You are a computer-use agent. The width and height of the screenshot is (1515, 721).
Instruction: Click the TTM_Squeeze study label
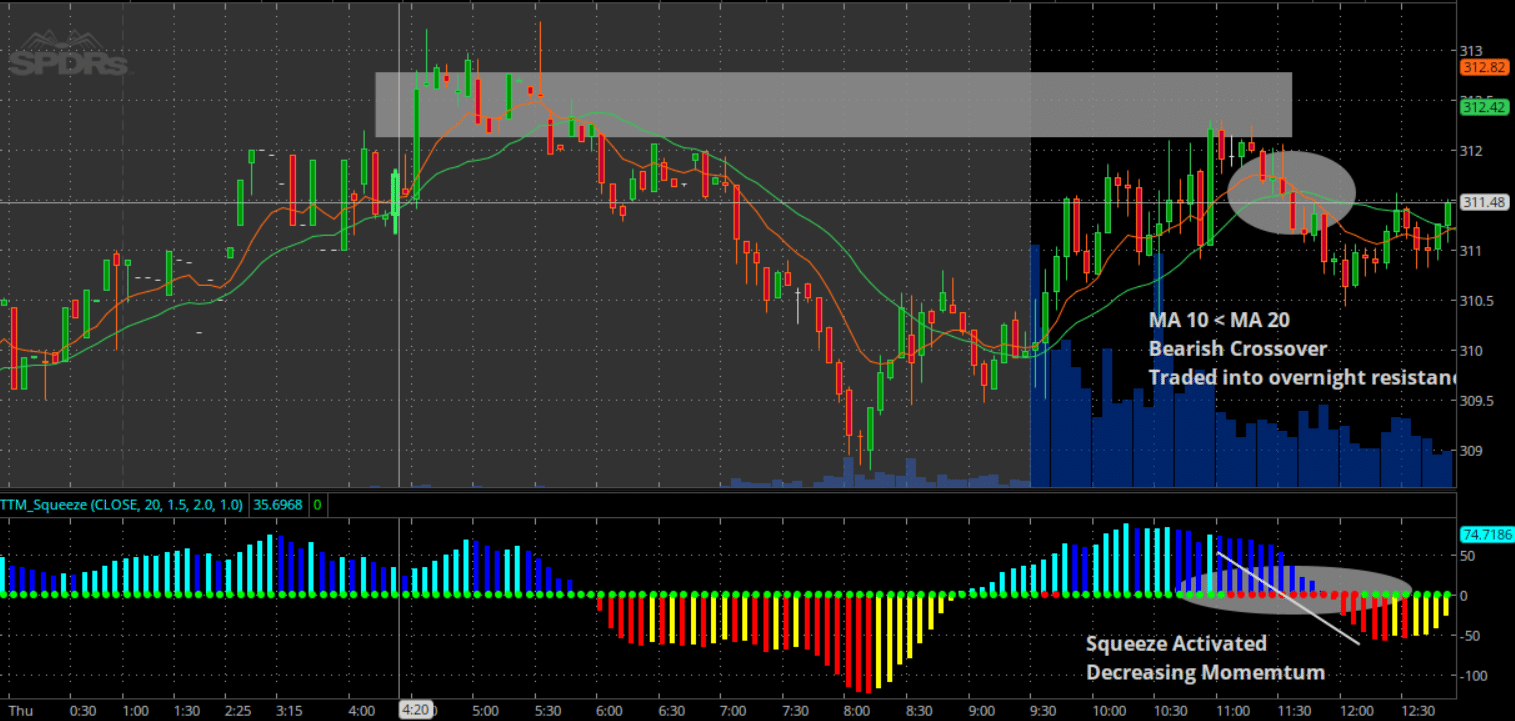point(121,505)
